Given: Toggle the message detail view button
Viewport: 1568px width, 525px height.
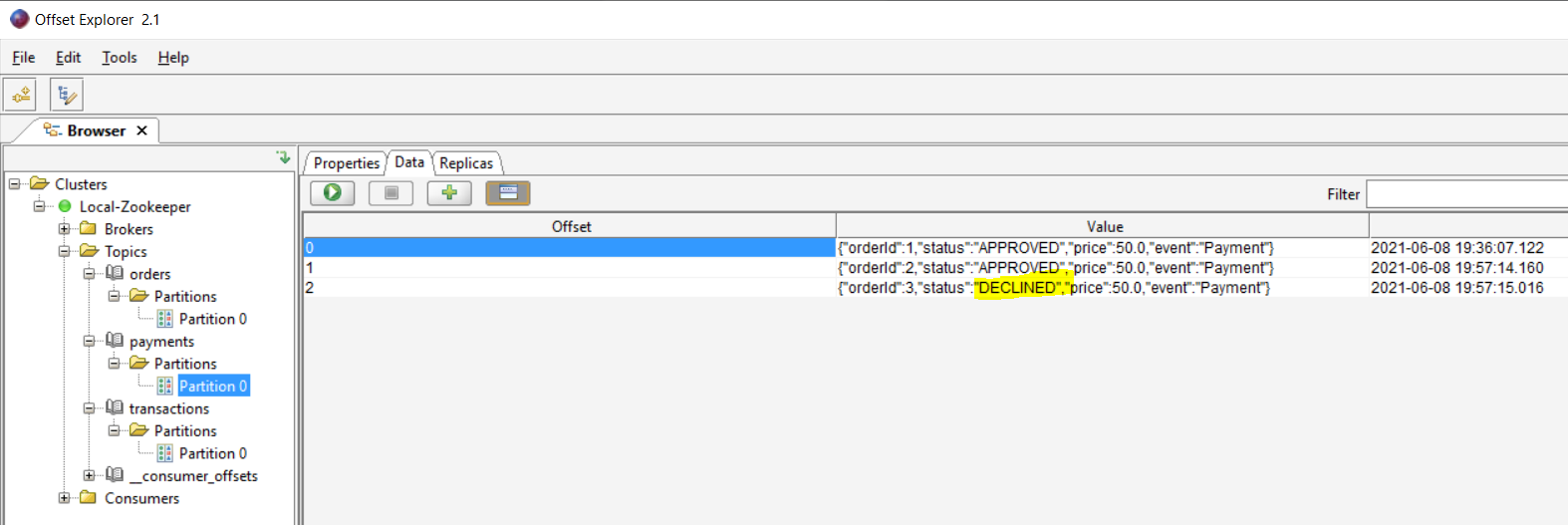Looking at the screenshot, I should click(508, 193).
